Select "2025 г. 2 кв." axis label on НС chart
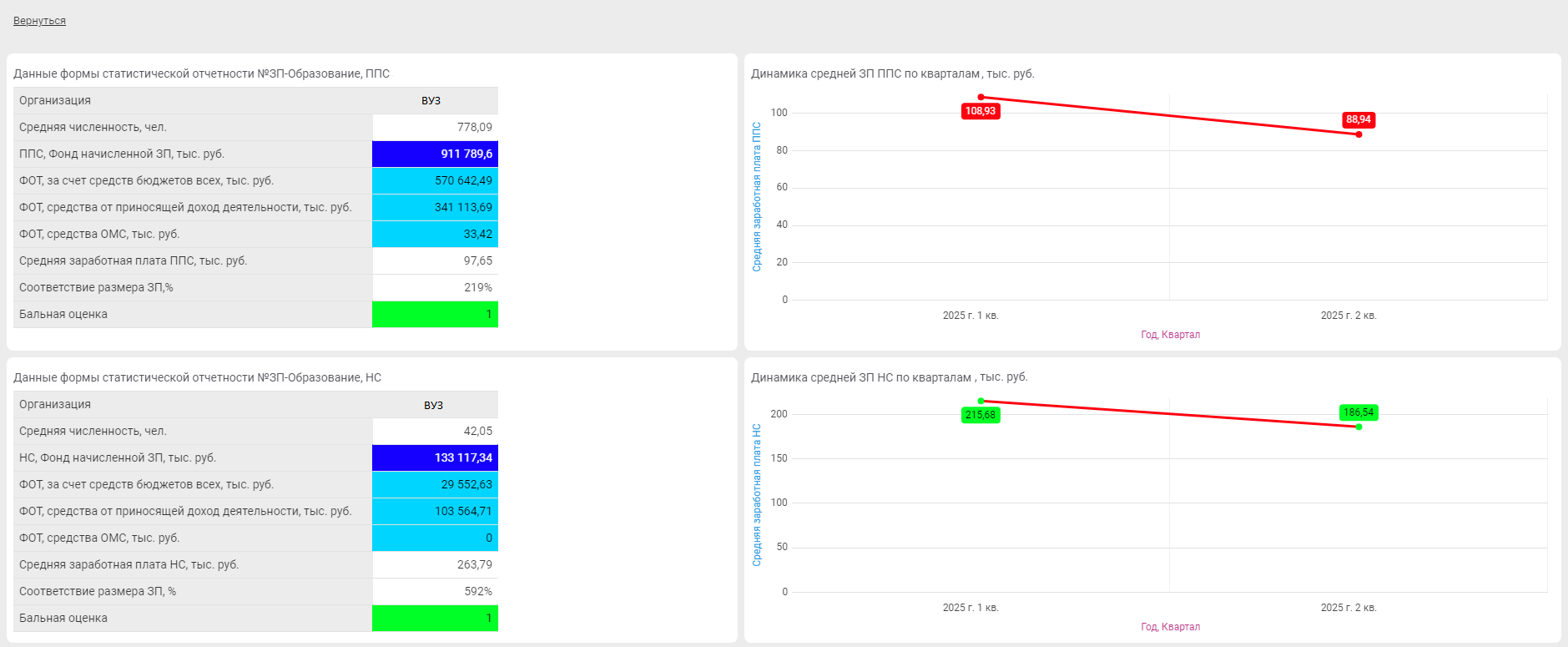The height and width of the screenshot is (647, 1568). pos(1349,608)
